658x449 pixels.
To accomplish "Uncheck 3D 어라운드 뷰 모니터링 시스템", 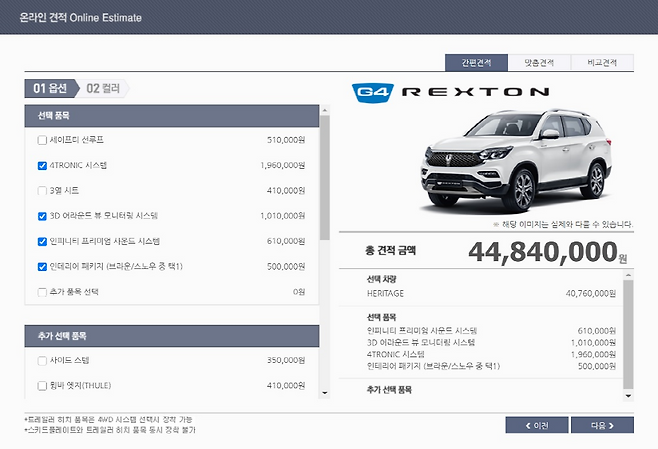I will click(x=42, y=215).
